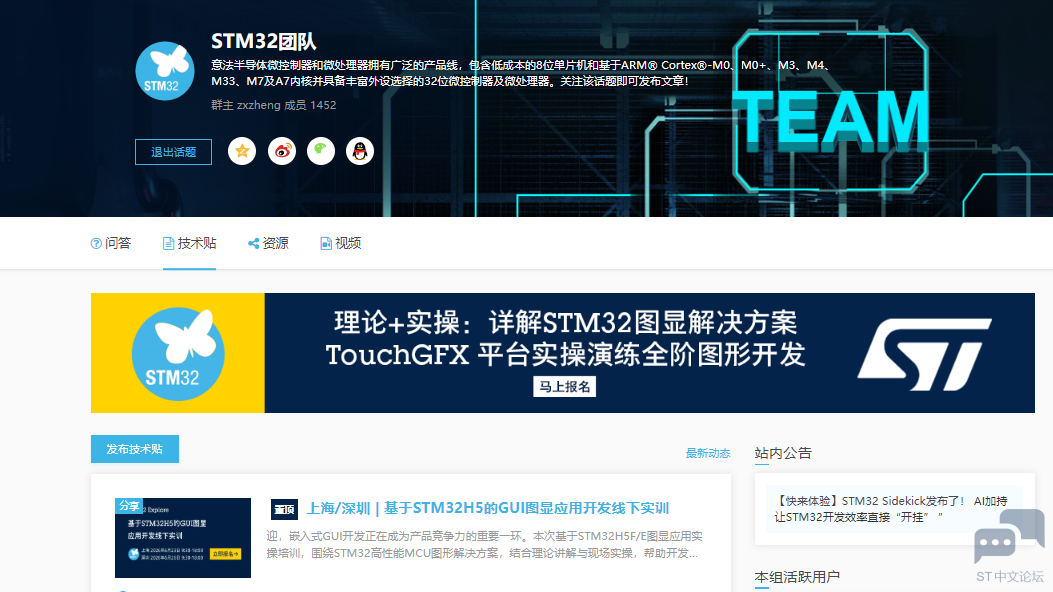This screenshot has height=592, width=1053.
Task: Open the ST中文论坛 chat bubble icon
Action: coord(1009,536)
